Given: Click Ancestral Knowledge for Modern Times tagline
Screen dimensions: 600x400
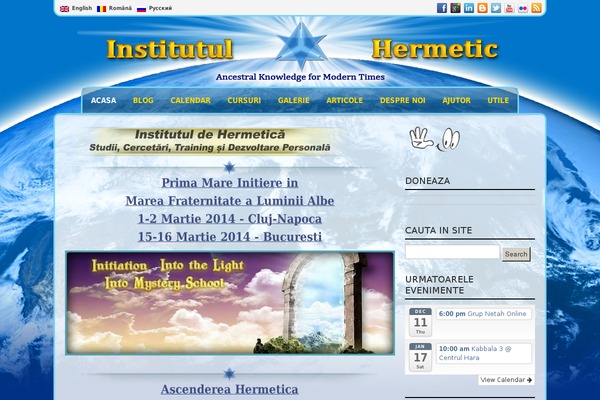Looking at the screenshot, I should click(x=300, y=77).
